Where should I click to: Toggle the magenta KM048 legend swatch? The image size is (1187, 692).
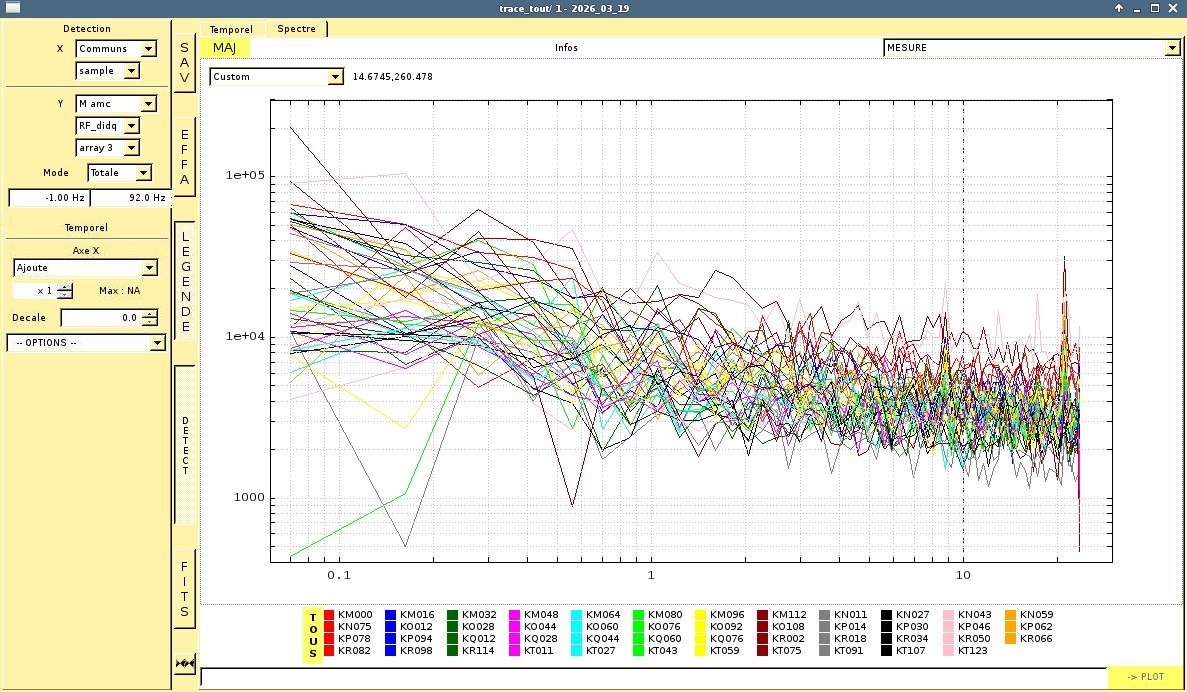click(x=515, y=615)
